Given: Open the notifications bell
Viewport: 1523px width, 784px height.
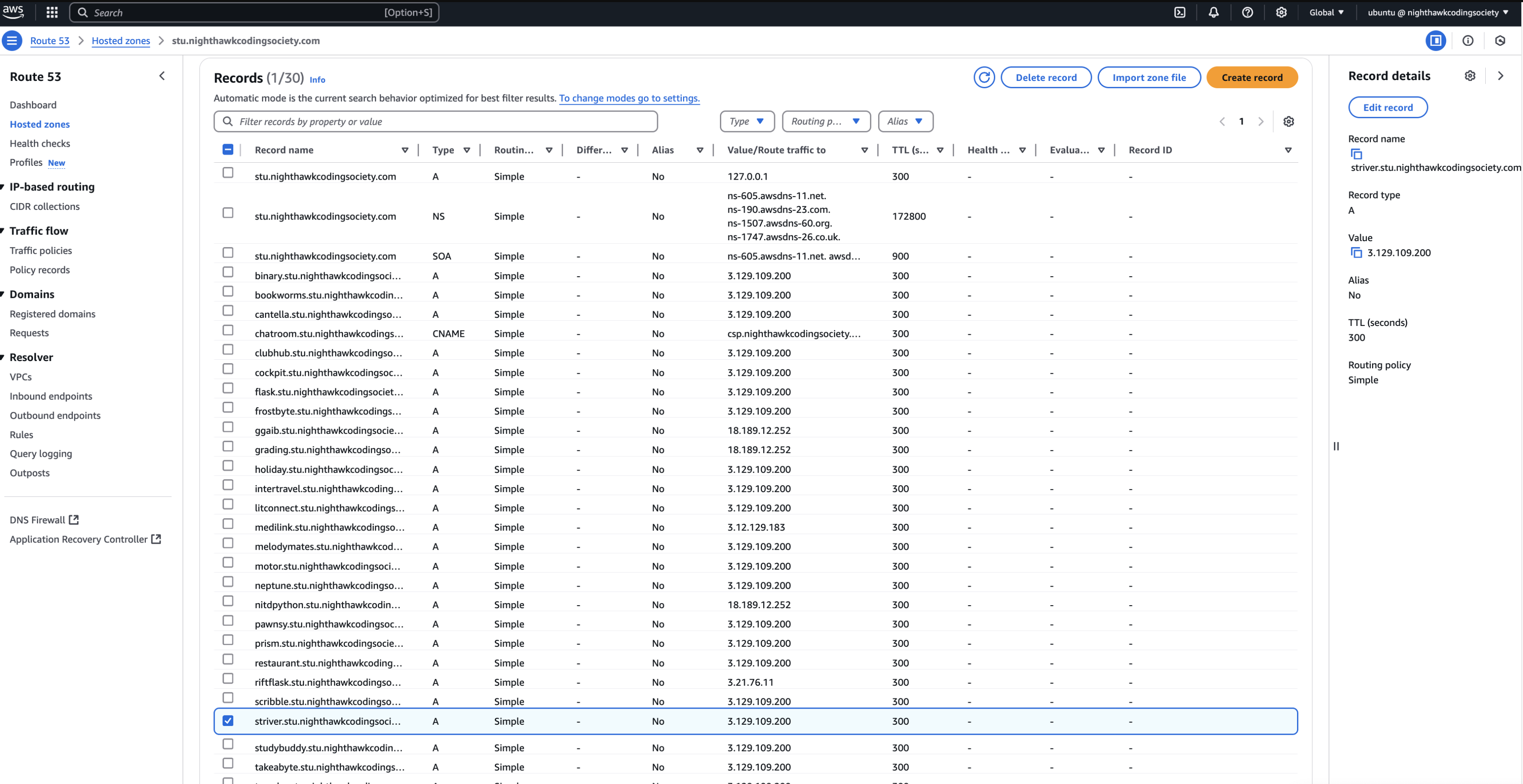Looking at the screenshot, I should tap(1213, 12).
